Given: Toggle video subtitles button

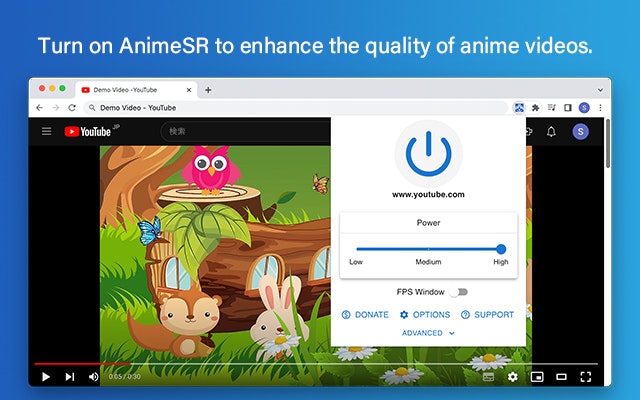Looking at the screenshot, I should 489,377.
